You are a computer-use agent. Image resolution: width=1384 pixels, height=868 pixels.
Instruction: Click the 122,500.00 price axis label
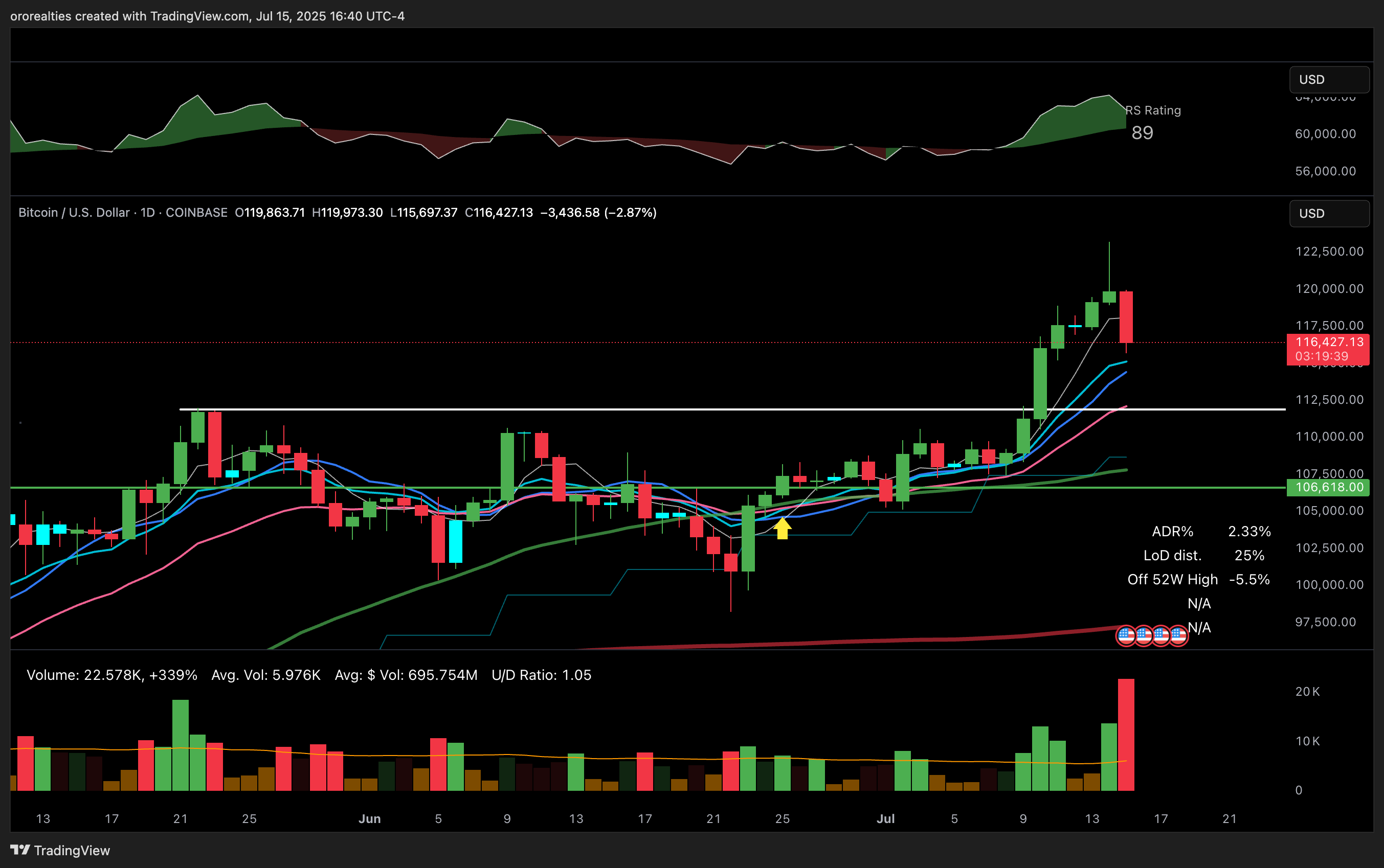pyautogui.click(x=1329, y=252)
